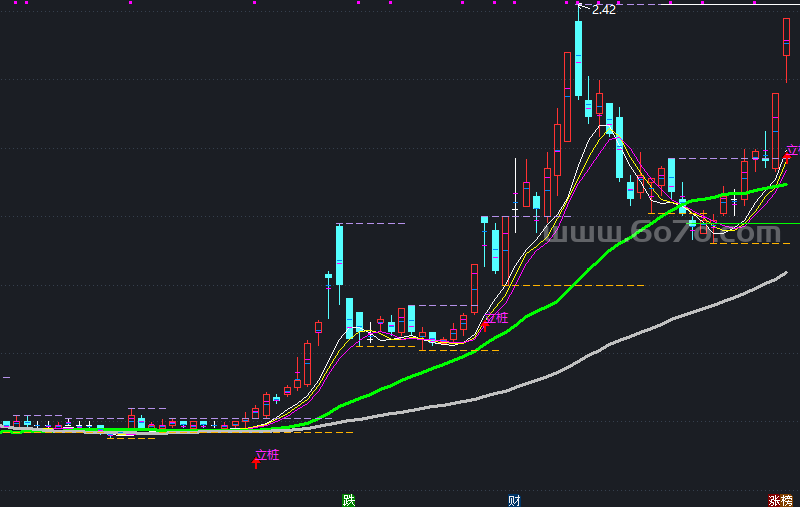Click the red 涨 tag on the time axis

774,500
